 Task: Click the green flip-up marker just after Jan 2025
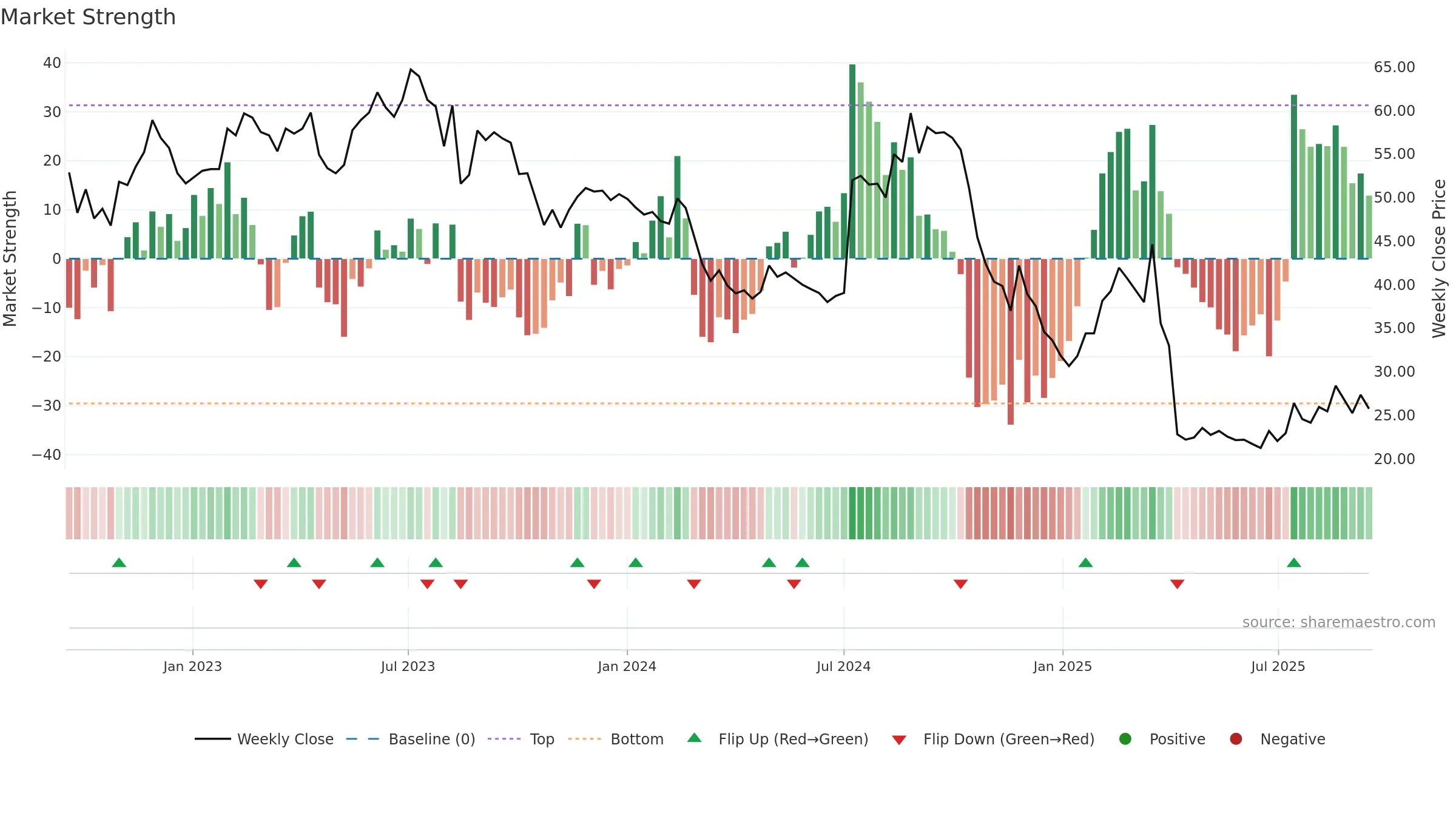(x=1086, y=562)
